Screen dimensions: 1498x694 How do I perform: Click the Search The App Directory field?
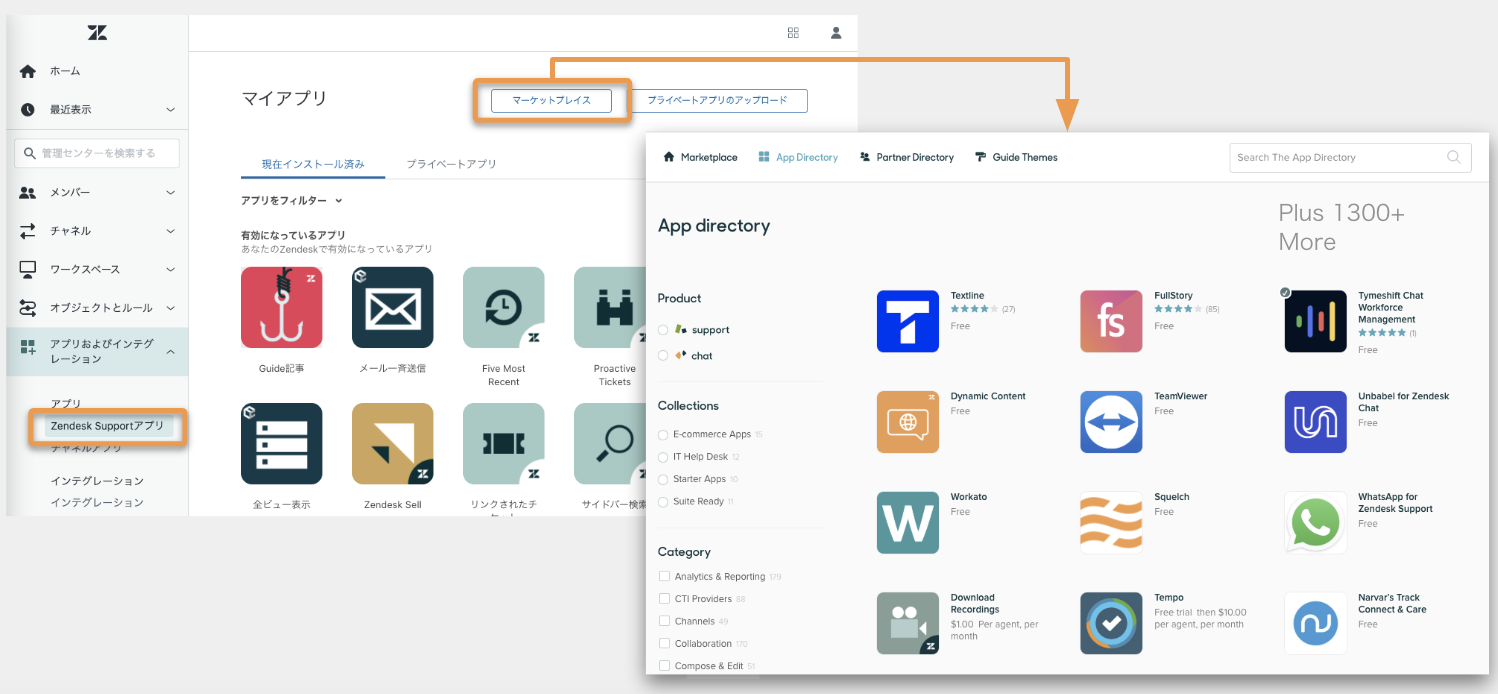coord(1338,158)
